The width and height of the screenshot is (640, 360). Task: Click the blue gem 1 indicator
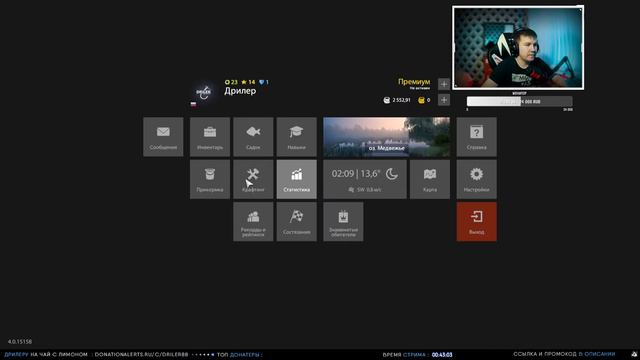pos(264,82)
